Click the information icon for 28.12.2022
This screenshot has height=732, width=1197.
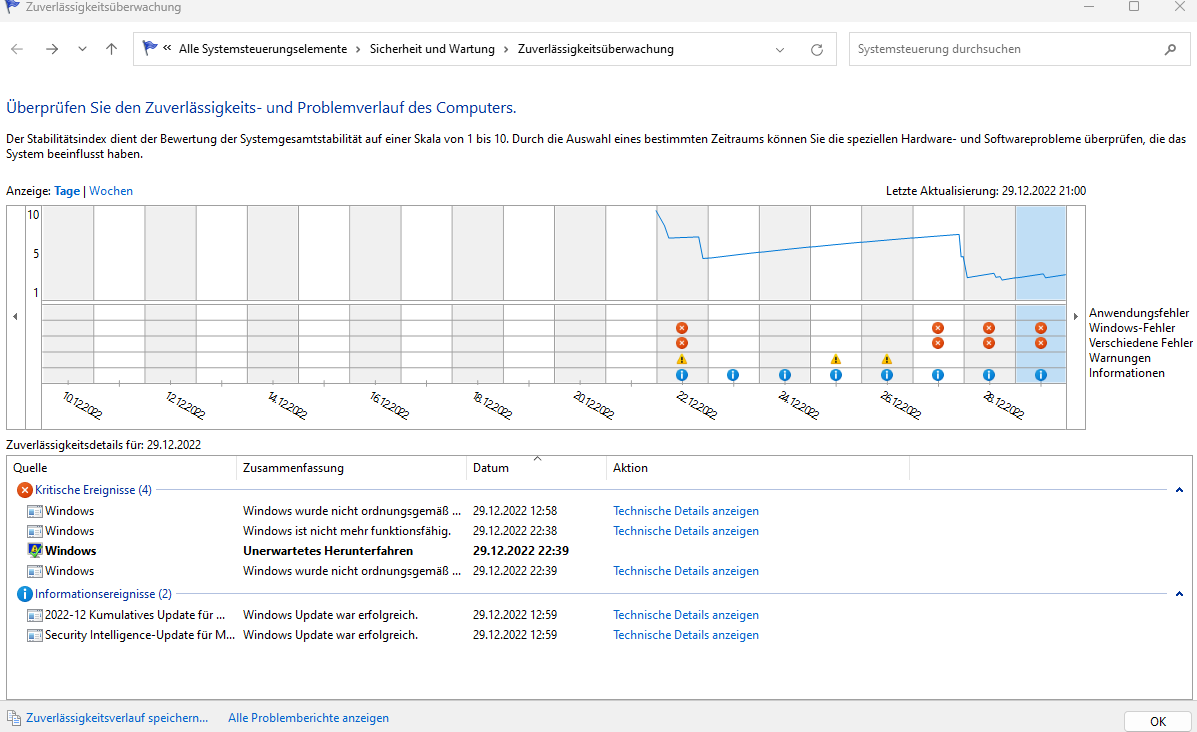[989, 375]
